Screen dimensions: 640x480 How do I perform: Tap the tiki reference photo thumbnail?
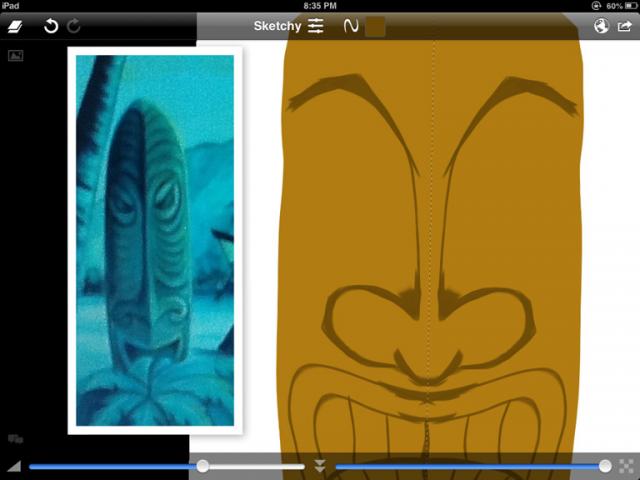[x=155, y=240]
